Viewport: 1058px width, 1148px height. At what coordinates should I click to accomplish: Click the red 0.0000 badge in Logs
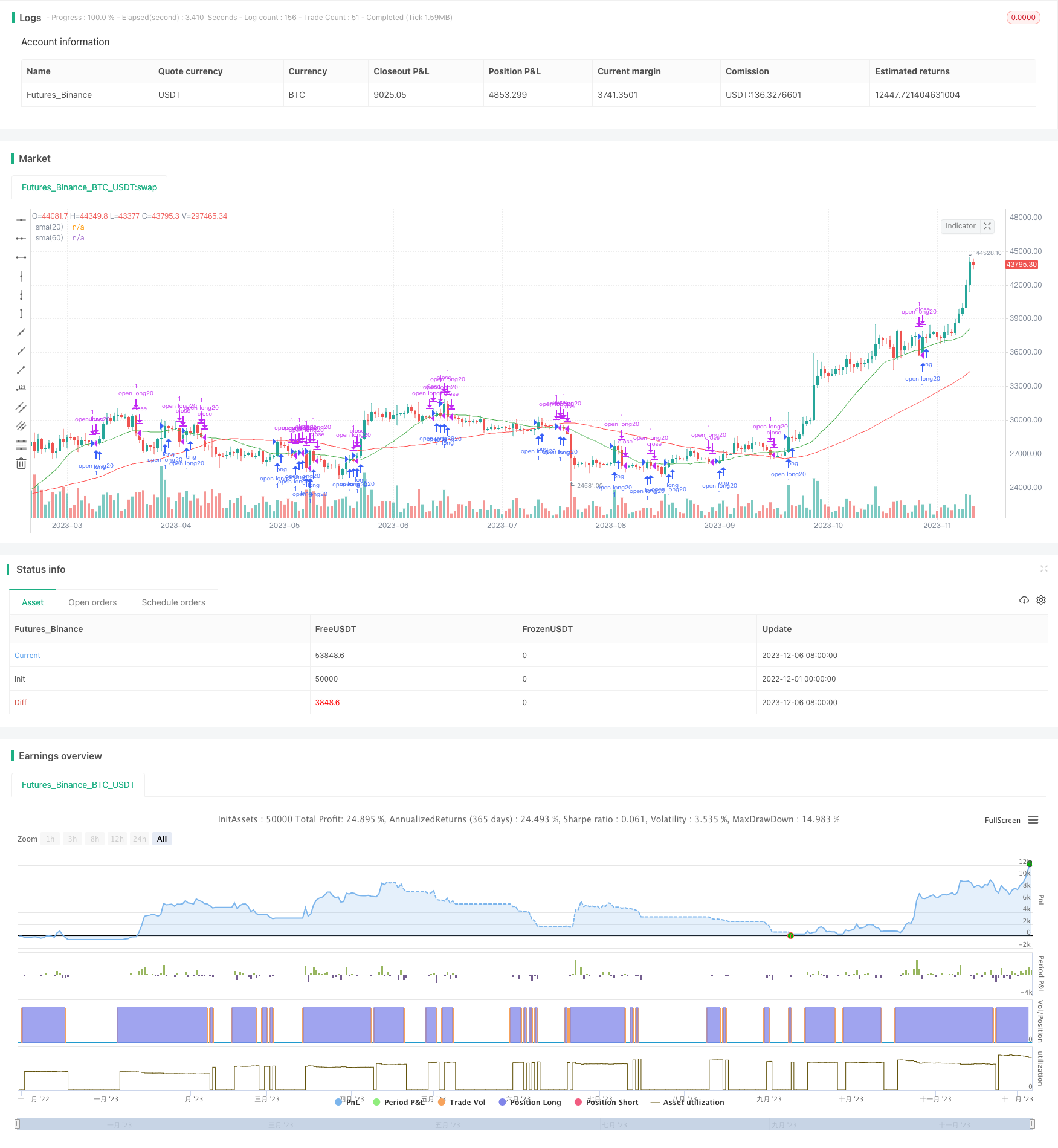[1023, 18]
